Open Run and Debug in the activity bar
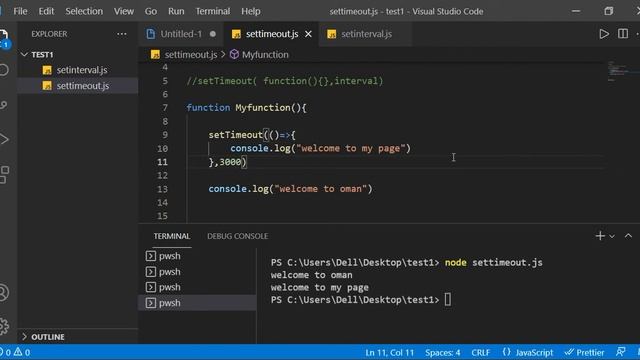Screen dimensions: 640x360 click(x=4, y=140)
